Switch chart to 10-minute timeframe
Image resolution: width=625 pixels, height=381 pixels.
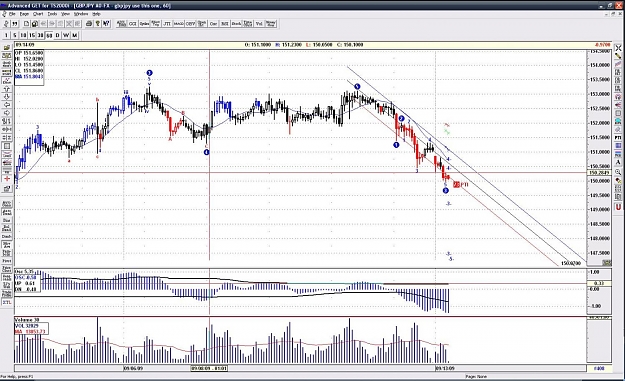pos(23,35)
